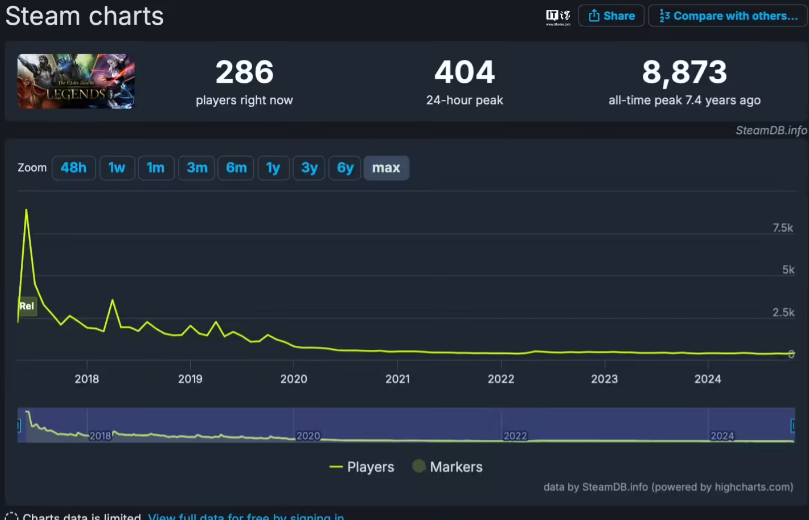Viewport: 809px width, 520px height.
Task: Select the 1m zoom range
Action: (156, 168)
